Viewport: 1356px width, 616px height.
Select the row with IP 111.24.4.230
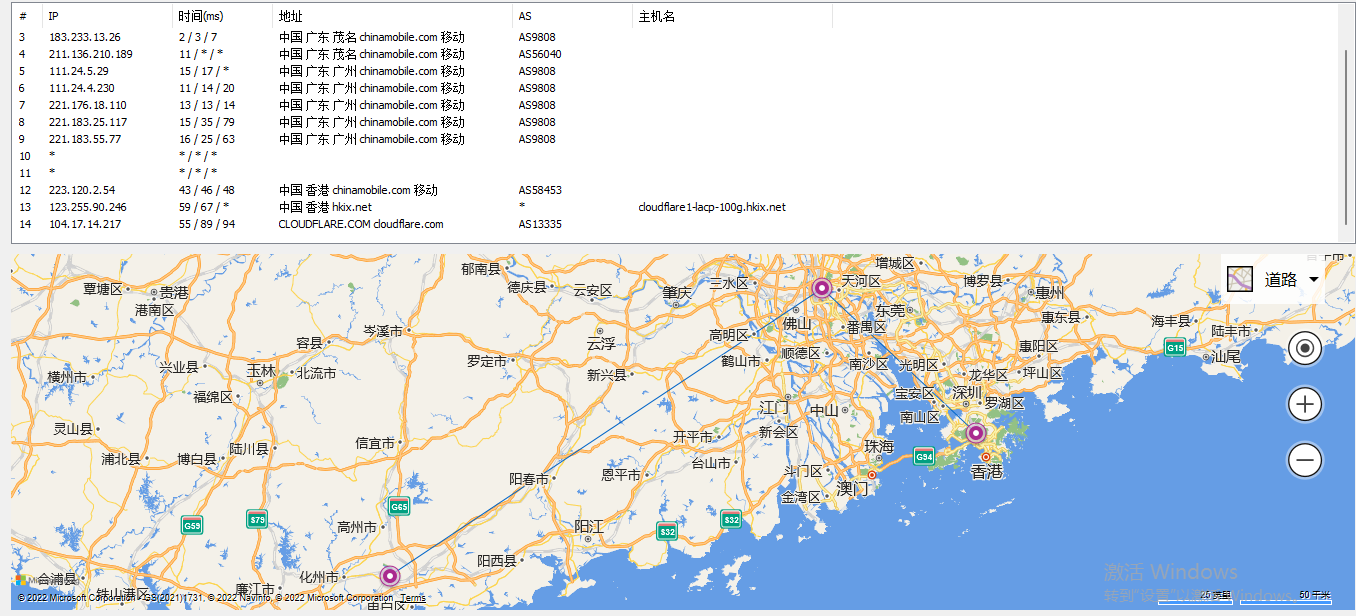click(675, 88)
